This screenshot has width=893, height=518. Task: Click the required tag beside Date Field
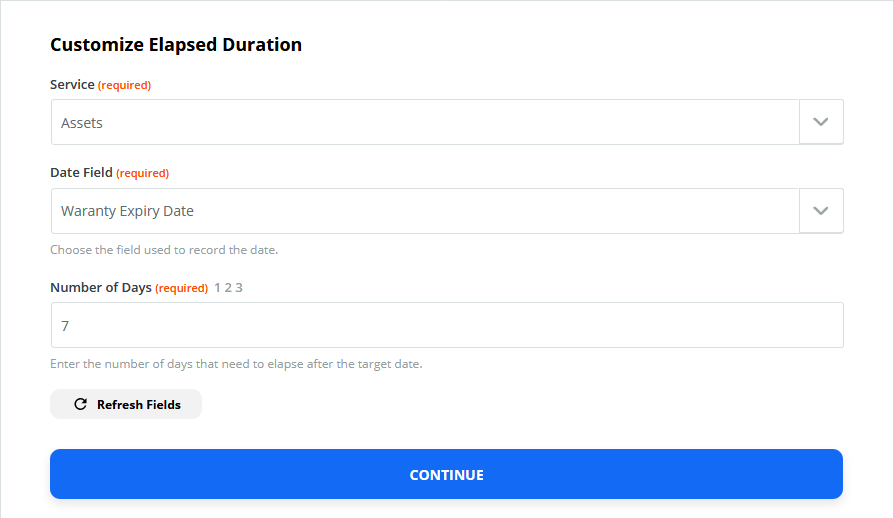point(142,173)
